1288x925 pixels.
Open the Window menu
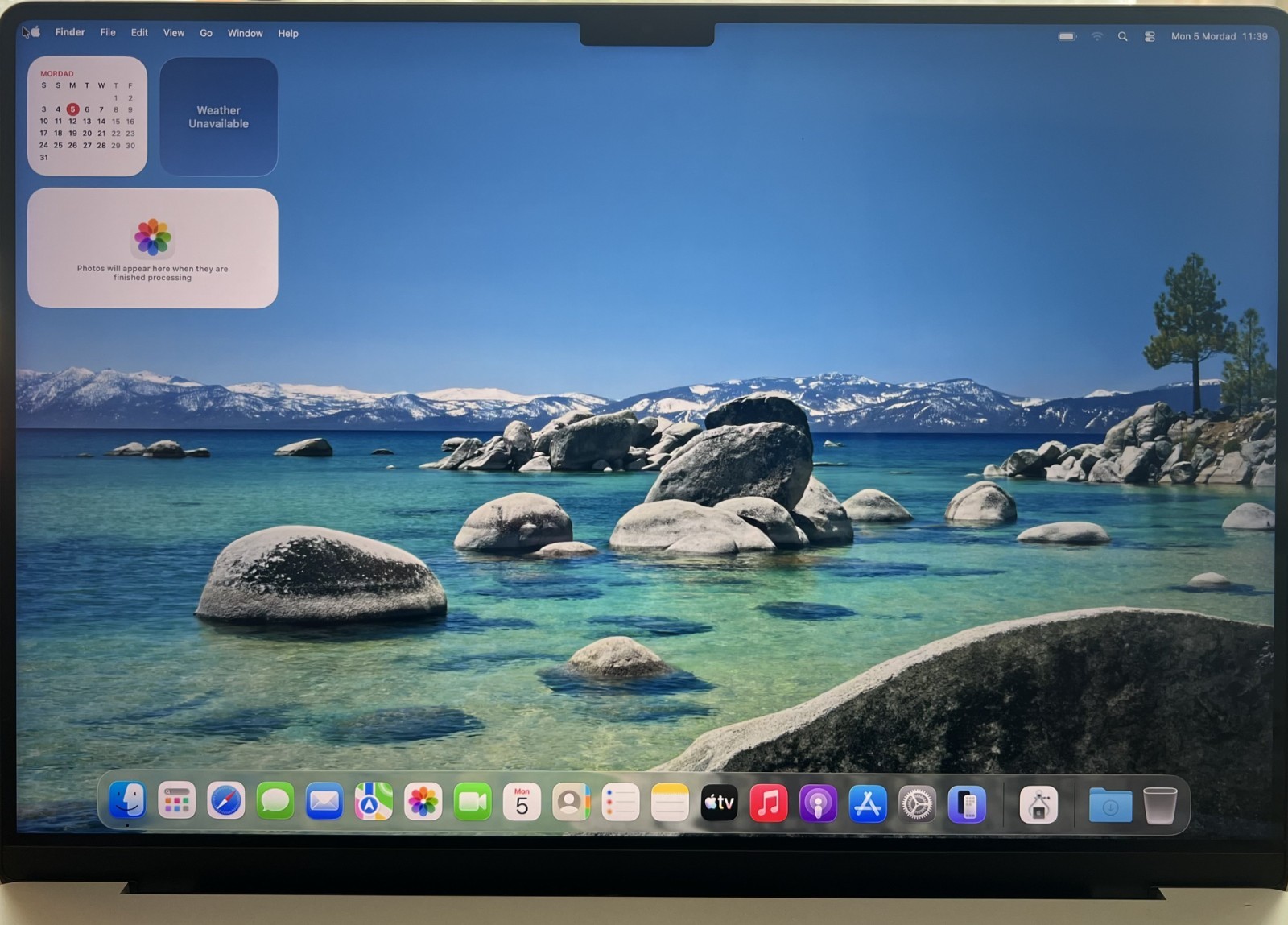[x=245, y=33]
